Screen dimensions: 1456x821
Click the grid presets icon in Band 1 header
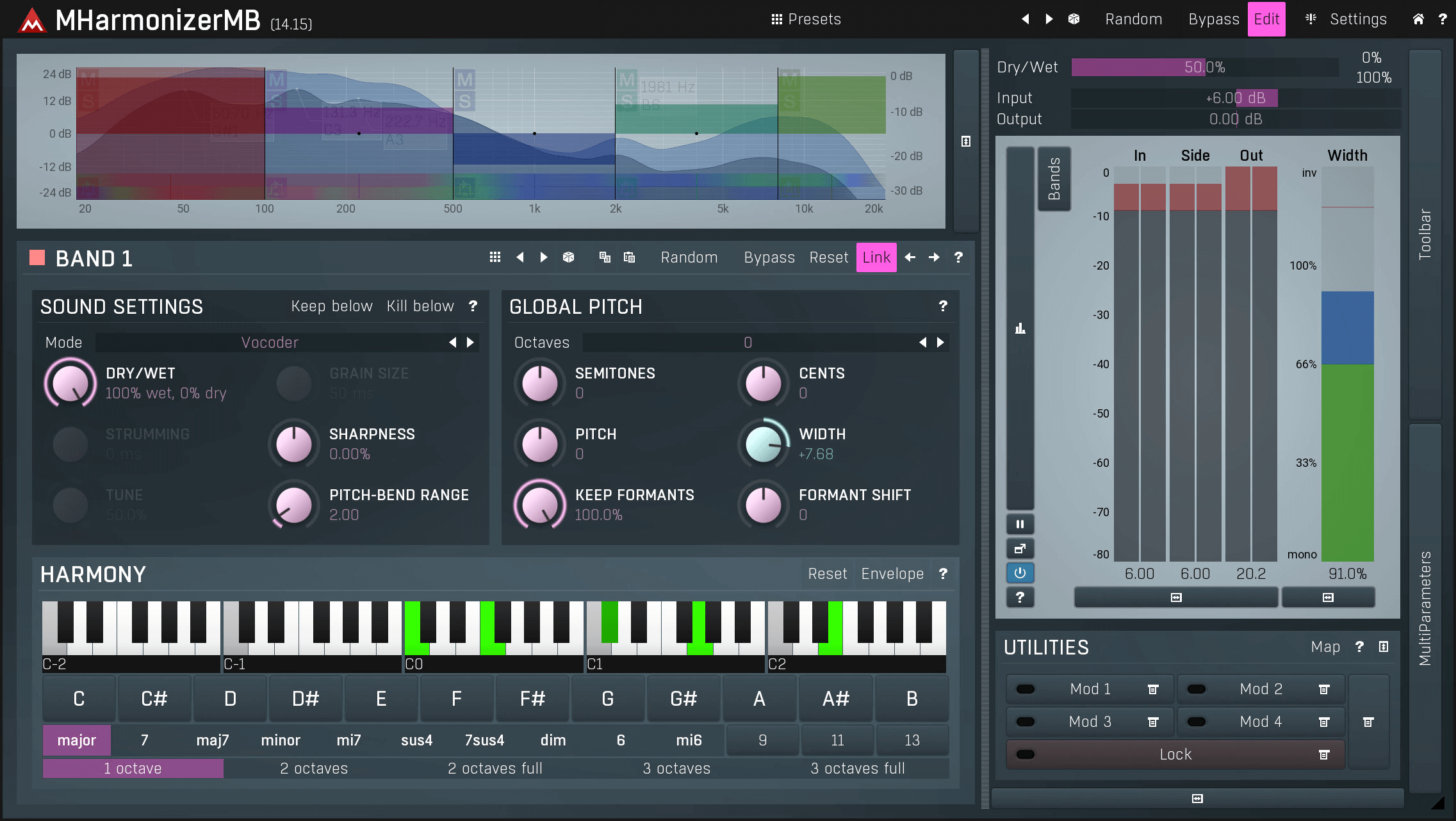495,257
